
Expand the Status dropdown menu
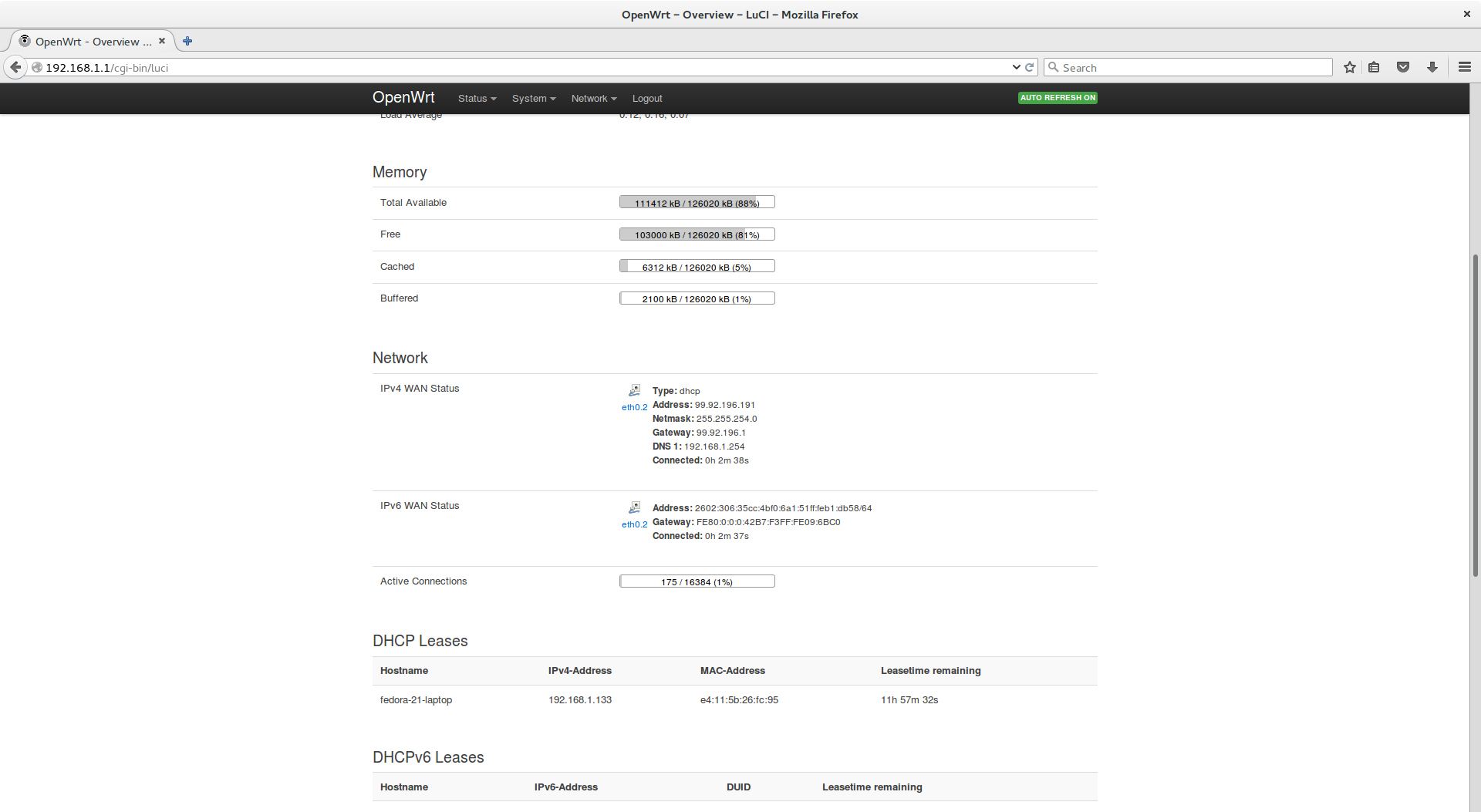[477, 99]
